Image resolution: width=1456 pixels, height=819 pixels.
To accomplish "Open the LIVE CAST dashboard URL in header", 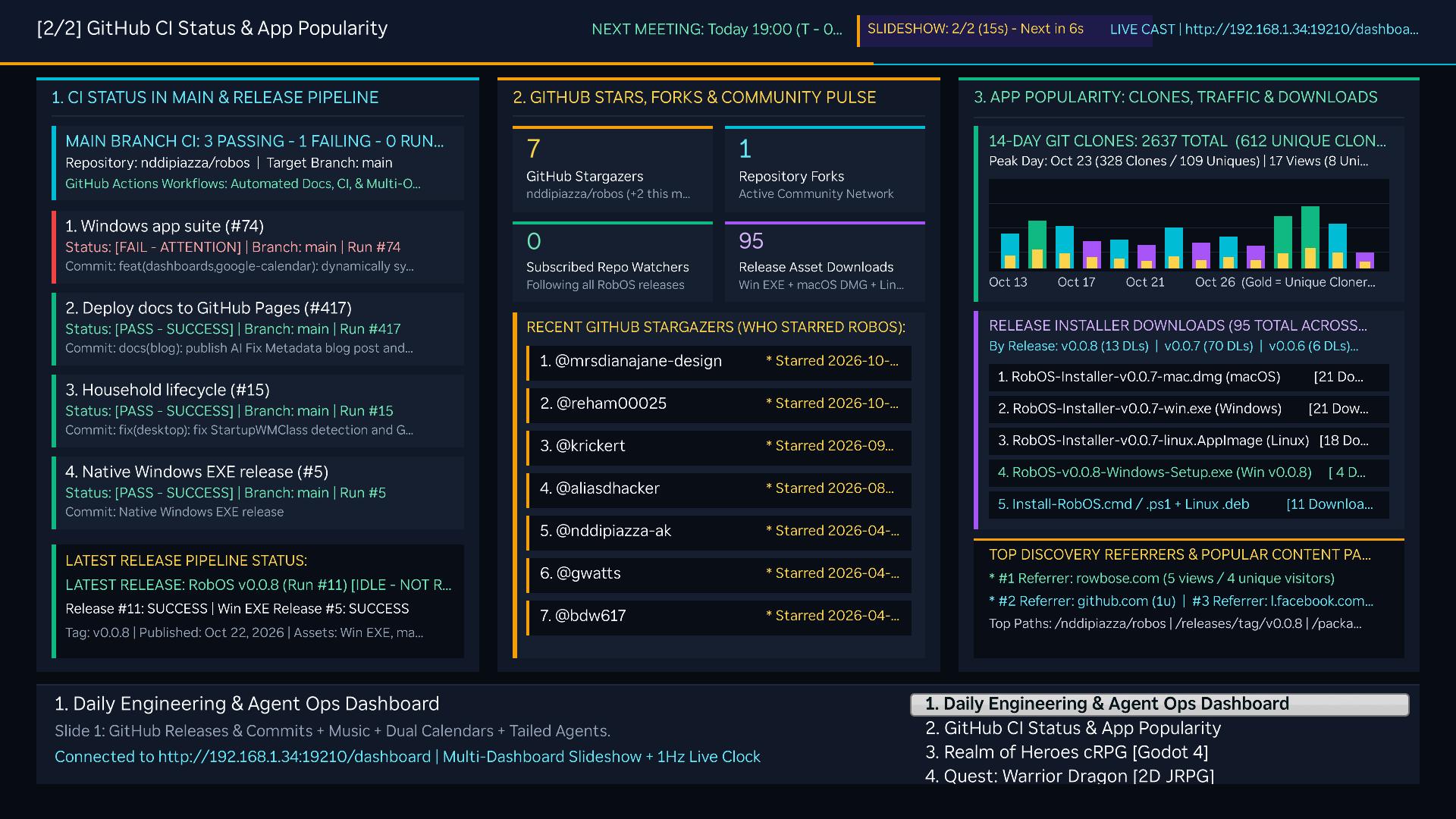I will coord(1264,29).
